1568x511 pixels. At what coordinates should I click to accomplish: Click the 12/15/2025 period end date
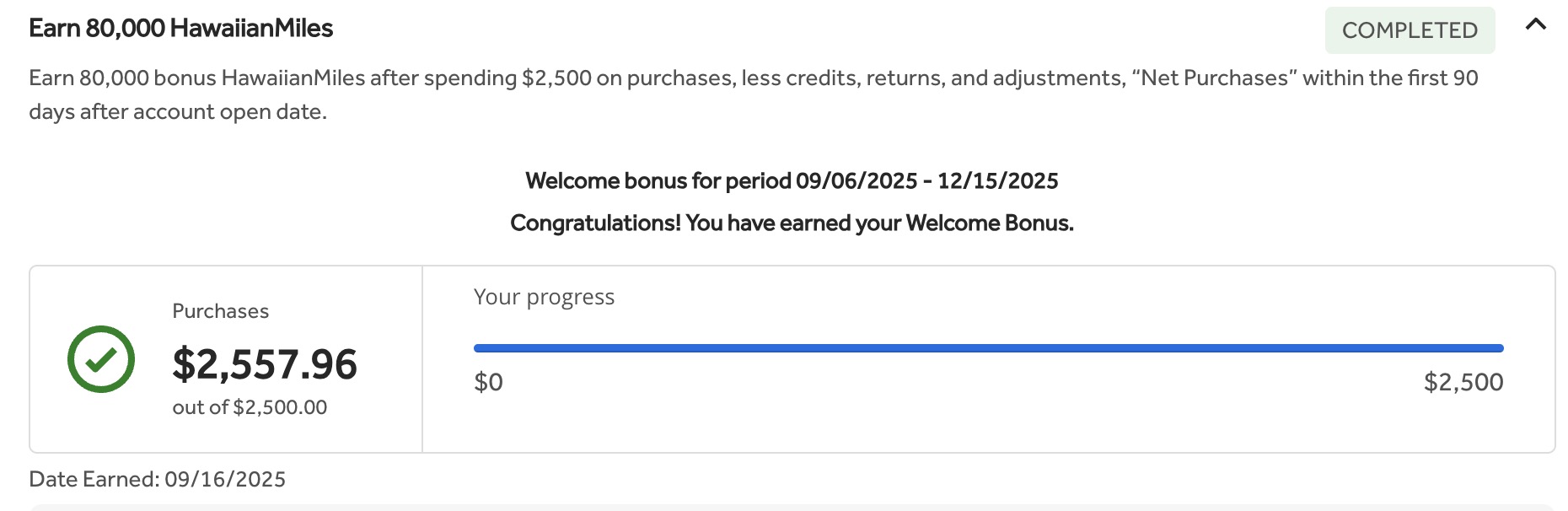[x=997, y=180]
